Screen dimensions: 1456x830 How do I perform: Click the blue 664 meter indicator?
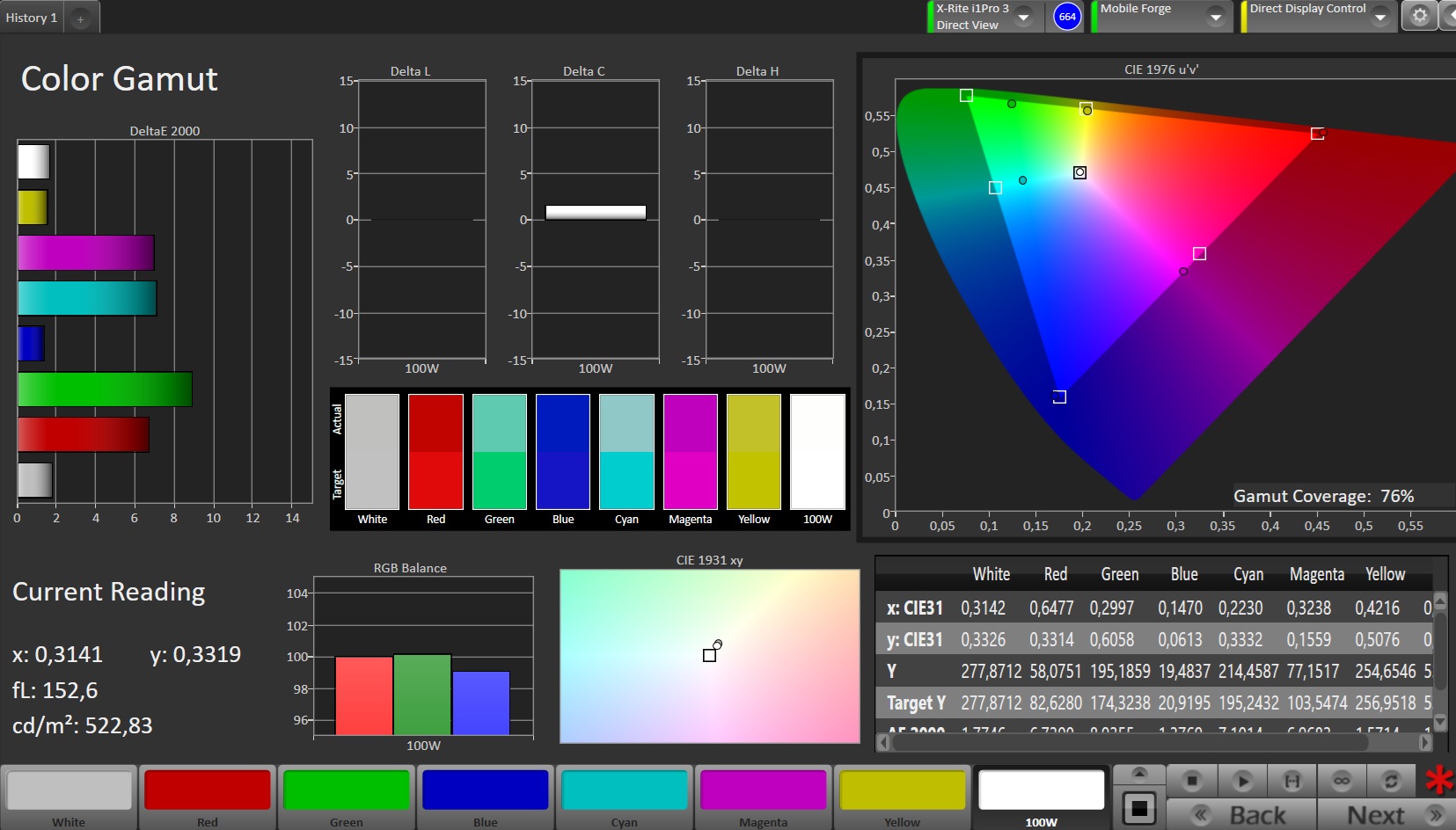[x=1067, y=17]
